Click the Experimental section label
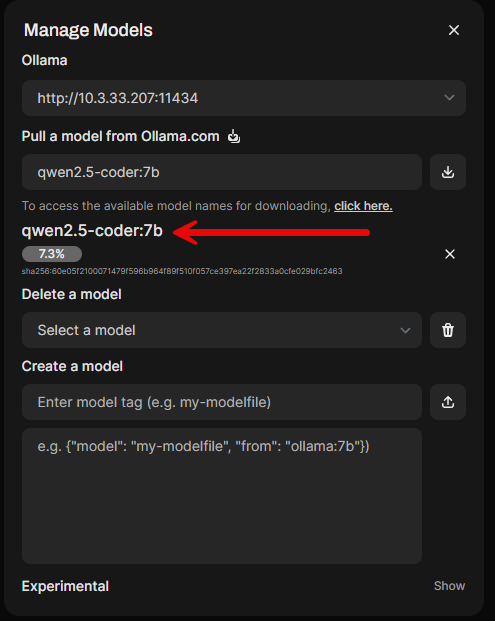495x621 pixels. click(x=65, y=586)
